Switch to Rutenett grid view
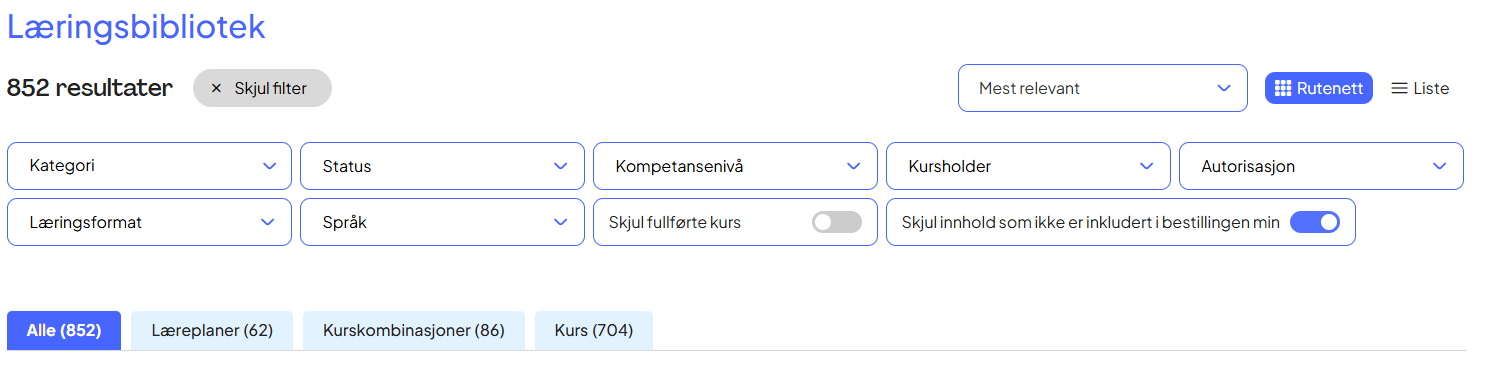The image size is (1486, 370). (x=1318, y=88)
